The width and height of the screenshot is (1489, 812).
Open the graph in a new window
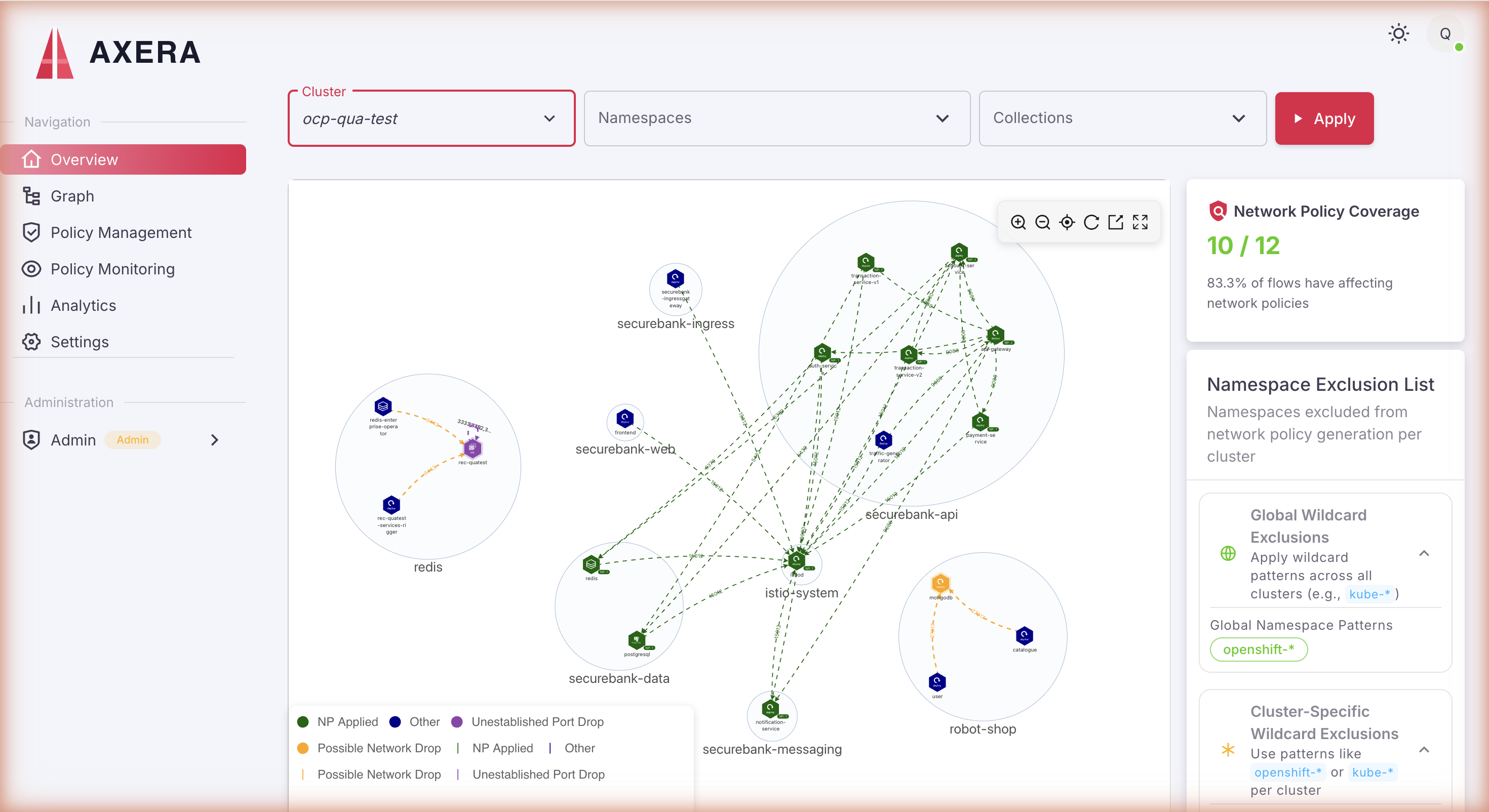[1116, 223]
